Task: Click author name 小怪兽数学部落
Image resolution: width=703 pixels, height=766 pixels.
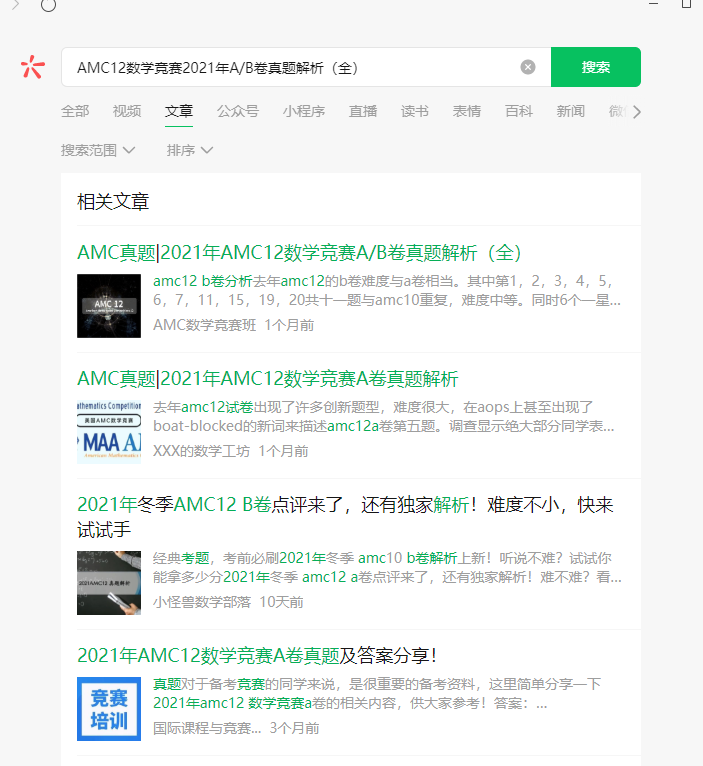Action: (x=202, y=602)
